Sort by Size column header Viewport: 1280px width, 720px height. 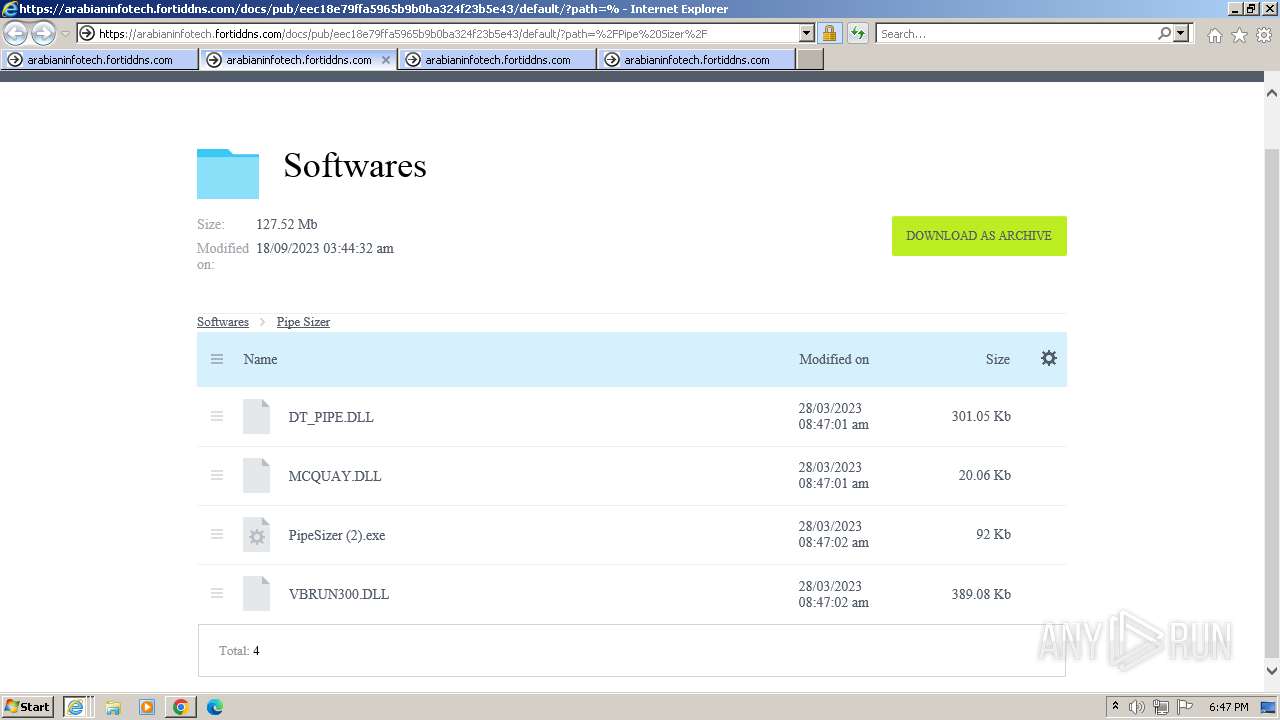[x=998, y=359]
